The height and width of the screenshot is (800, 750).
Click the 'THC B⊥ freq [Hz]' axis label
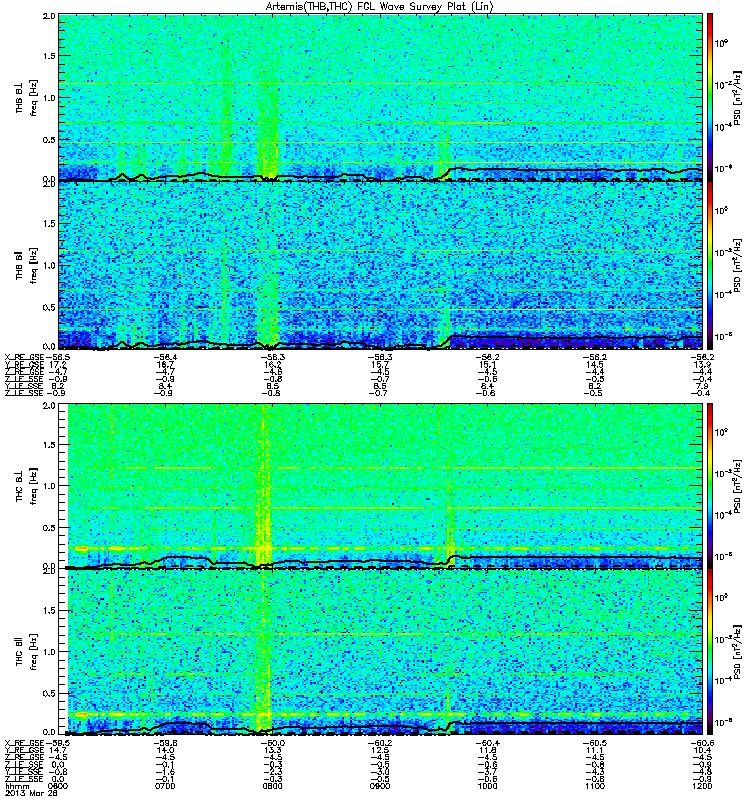pos(27,485)
